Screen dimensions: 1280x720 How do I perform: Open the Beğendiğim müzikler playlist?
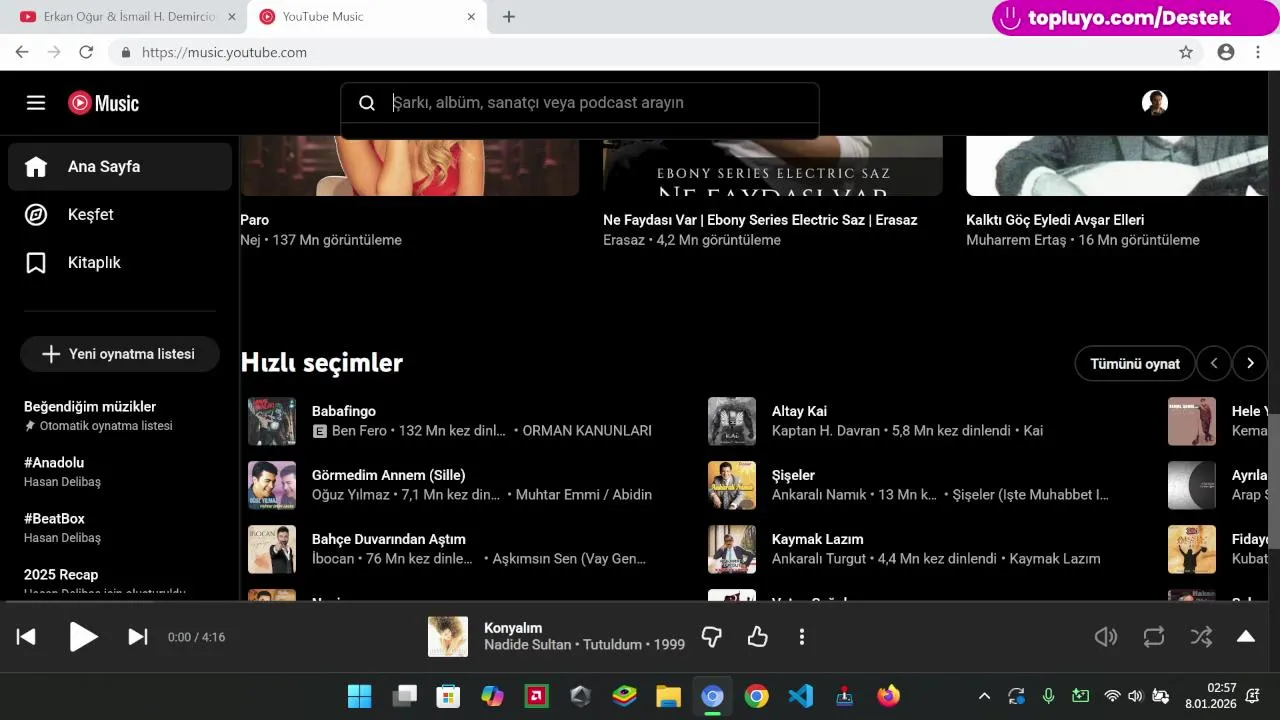click(x=120, y=415)
